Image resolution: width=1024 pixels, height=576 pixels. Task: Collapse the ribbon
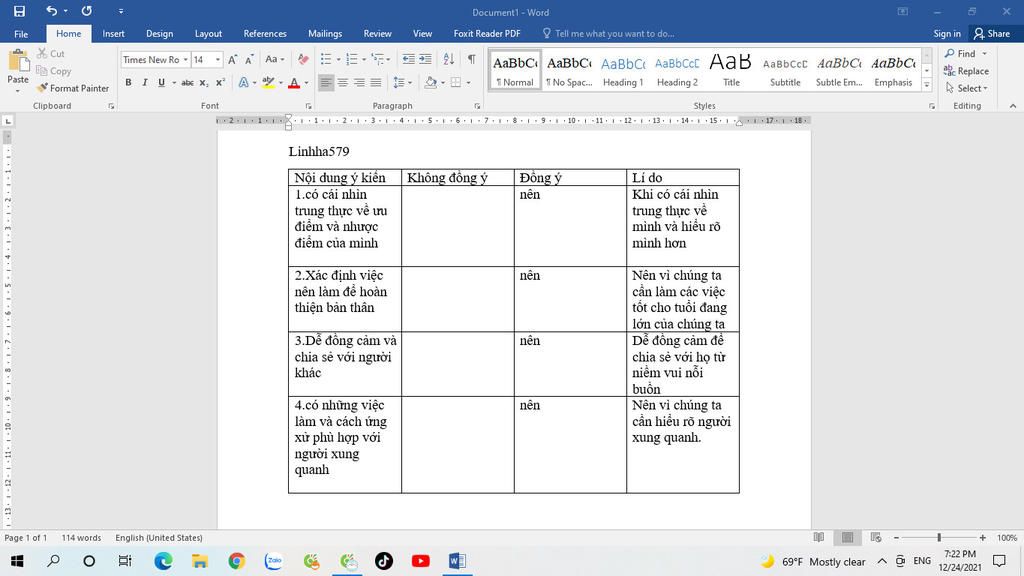(1013, 106)
